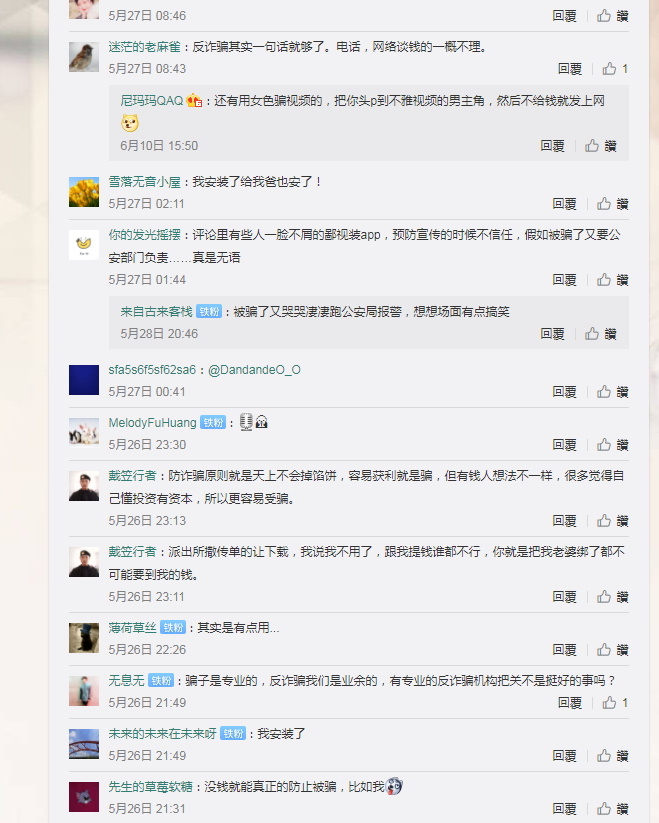Like the comment by MelodyFuHuang
659x823 pixels.
click(x=612, y=445)
